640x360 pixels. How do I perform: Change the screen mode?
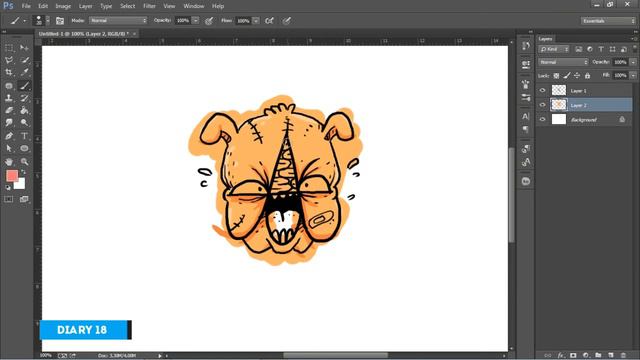click(24, 199)
